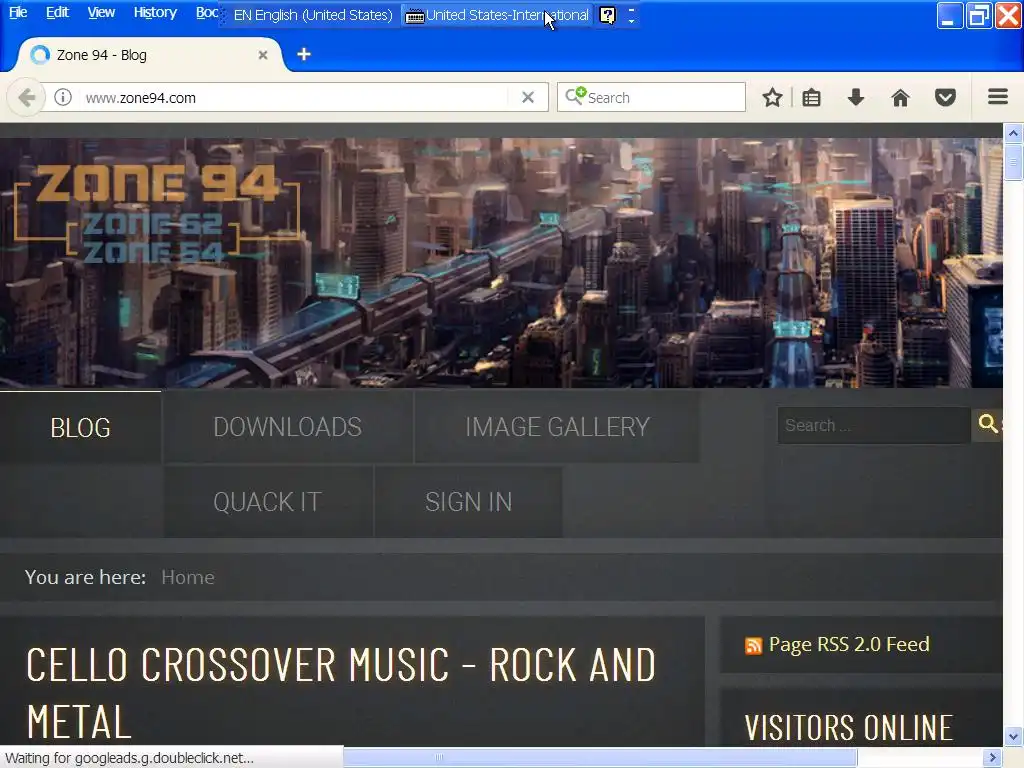1024x768 pixels.
Task: Click the search engine magnifier icon
Action: tap(575, 97)
